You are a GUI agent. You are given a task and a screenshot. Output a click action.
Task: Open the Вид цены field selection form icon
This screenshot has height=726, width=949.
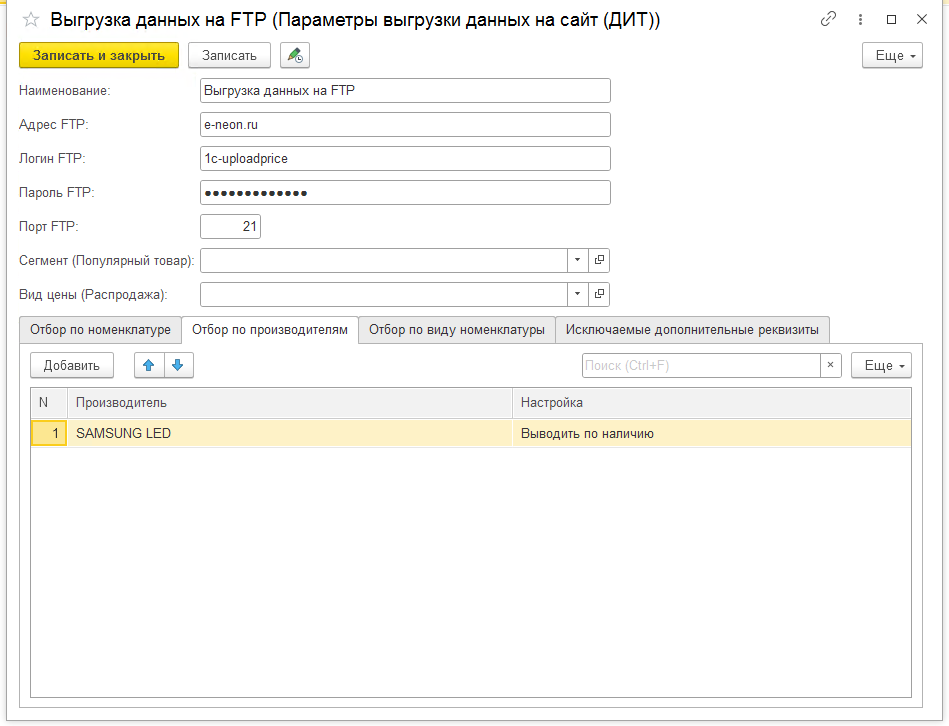tap(599, 294)
